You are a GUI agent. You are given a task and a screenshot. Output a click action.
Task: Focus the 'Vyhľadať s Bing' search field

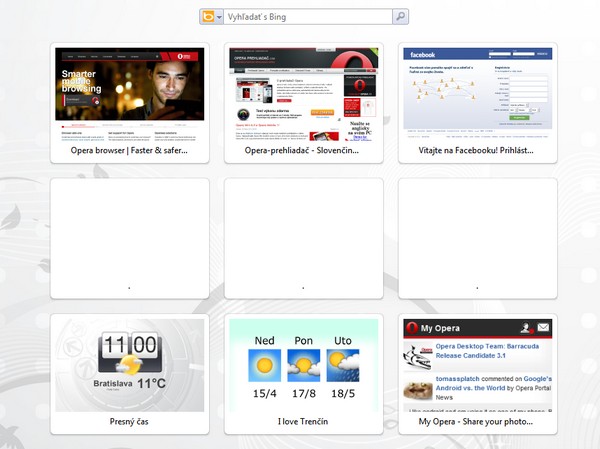(308, 17)
